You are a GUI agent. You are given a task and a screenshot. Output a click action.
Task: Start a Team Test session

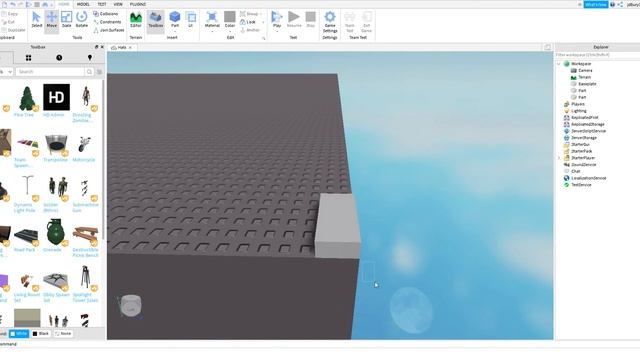click(x=350, y=22)
